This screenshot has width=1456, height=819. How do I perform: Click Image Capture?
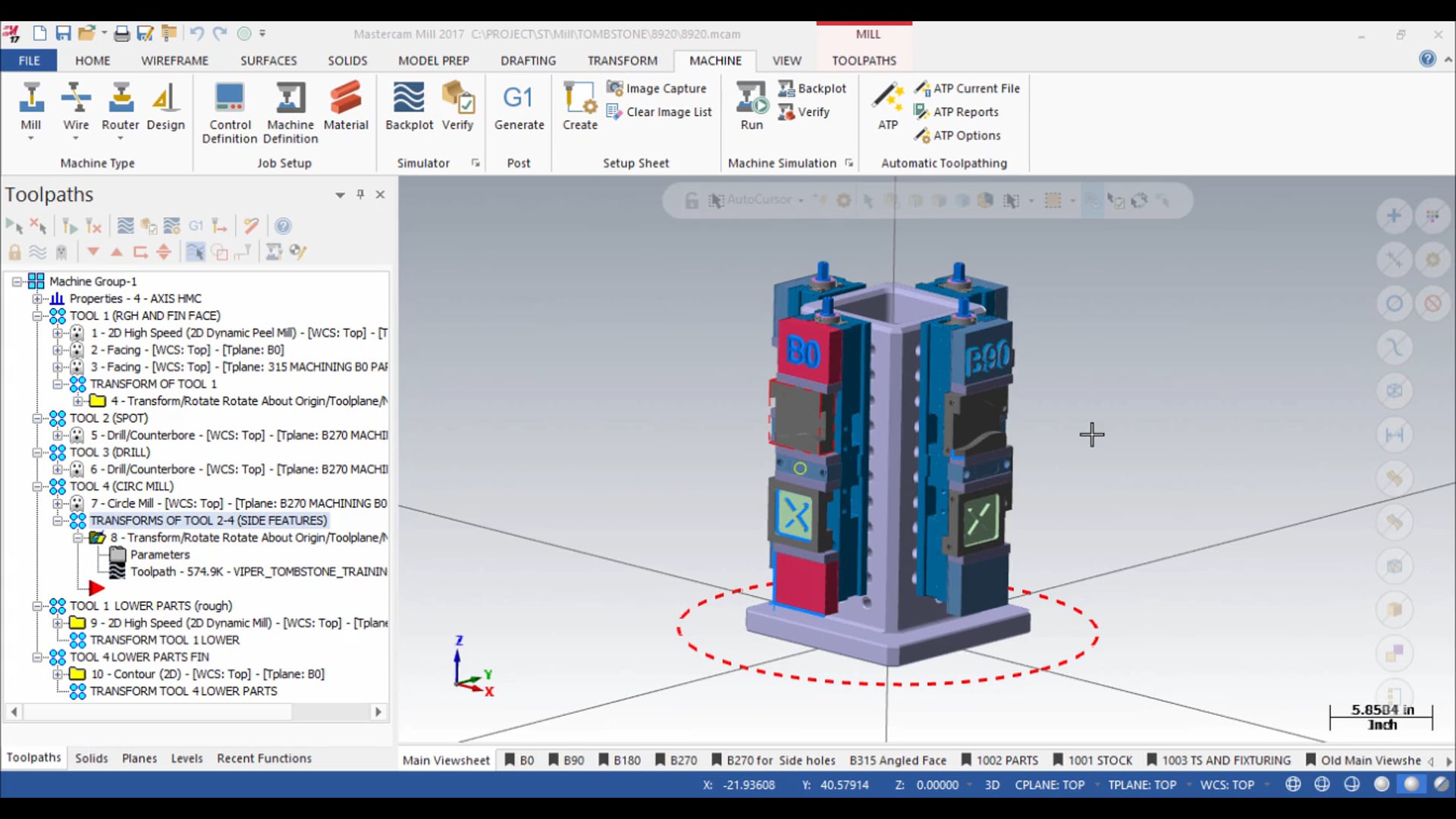click(657, 89)
